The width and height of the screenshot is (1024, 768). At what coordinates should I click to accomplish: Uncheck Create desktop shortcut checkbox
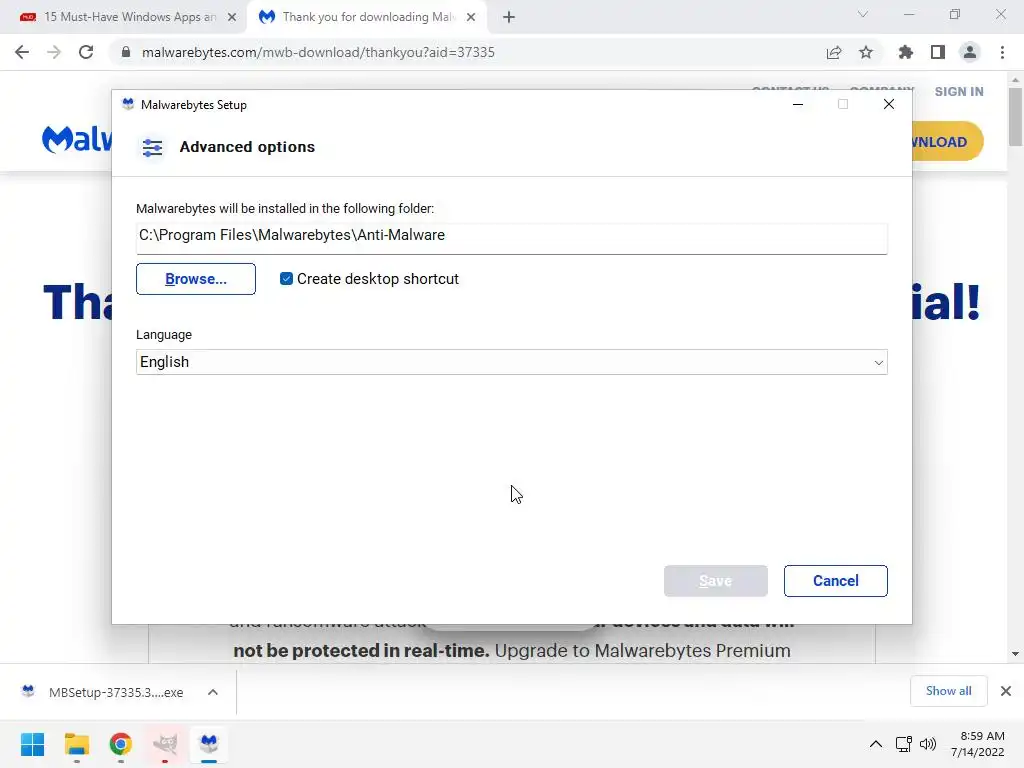[x=286, y=279]
